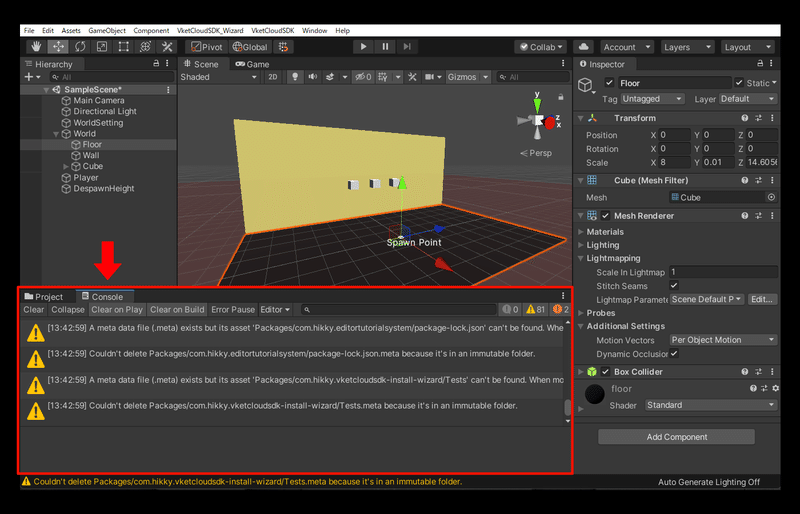
Task: Open the Layers dropdown in toolbar
Action: 687,47
